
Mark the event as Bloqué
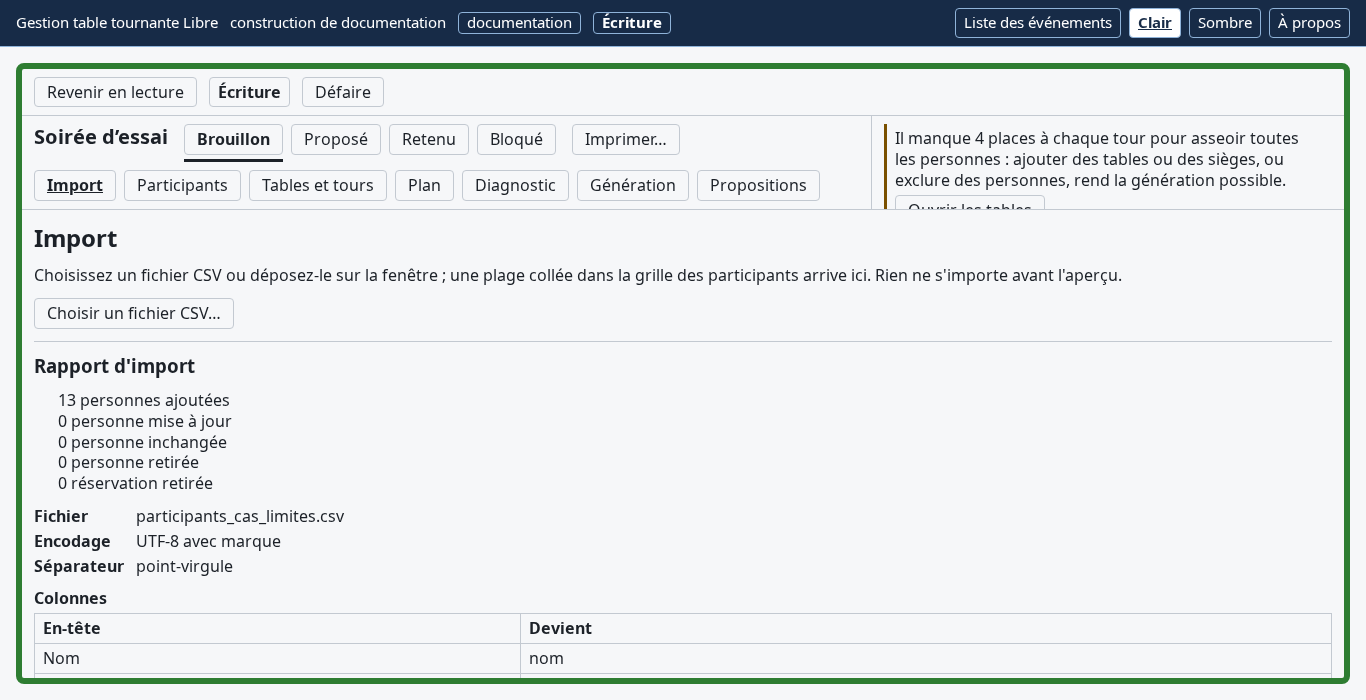[516, 140]
